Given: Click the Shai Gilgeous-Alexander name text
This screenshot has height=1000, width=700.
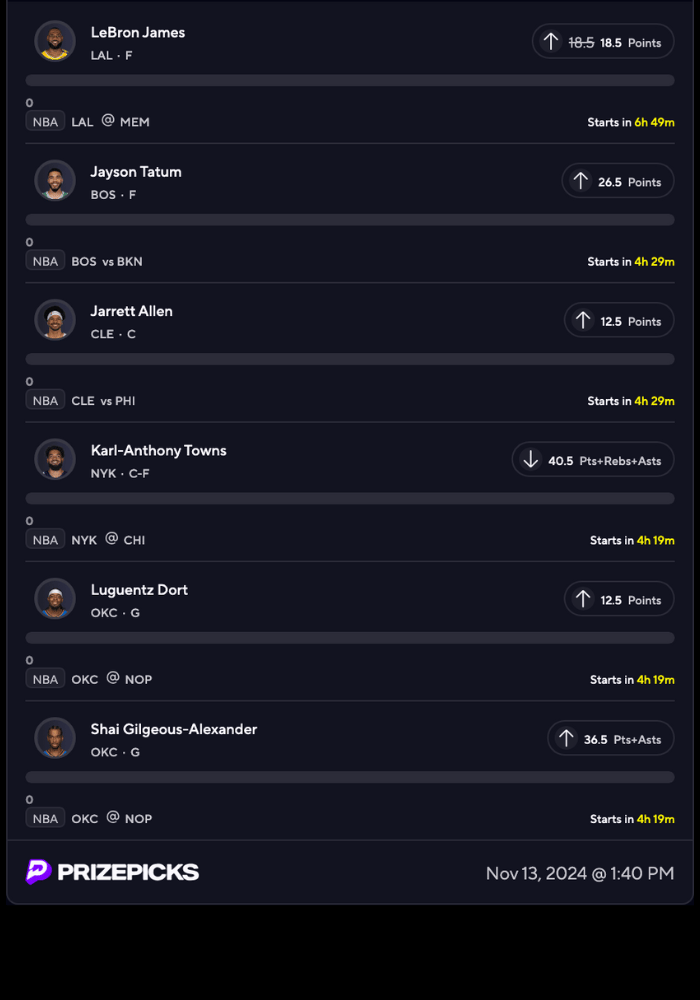Looking at the screenshot, I should coord(173,729).
